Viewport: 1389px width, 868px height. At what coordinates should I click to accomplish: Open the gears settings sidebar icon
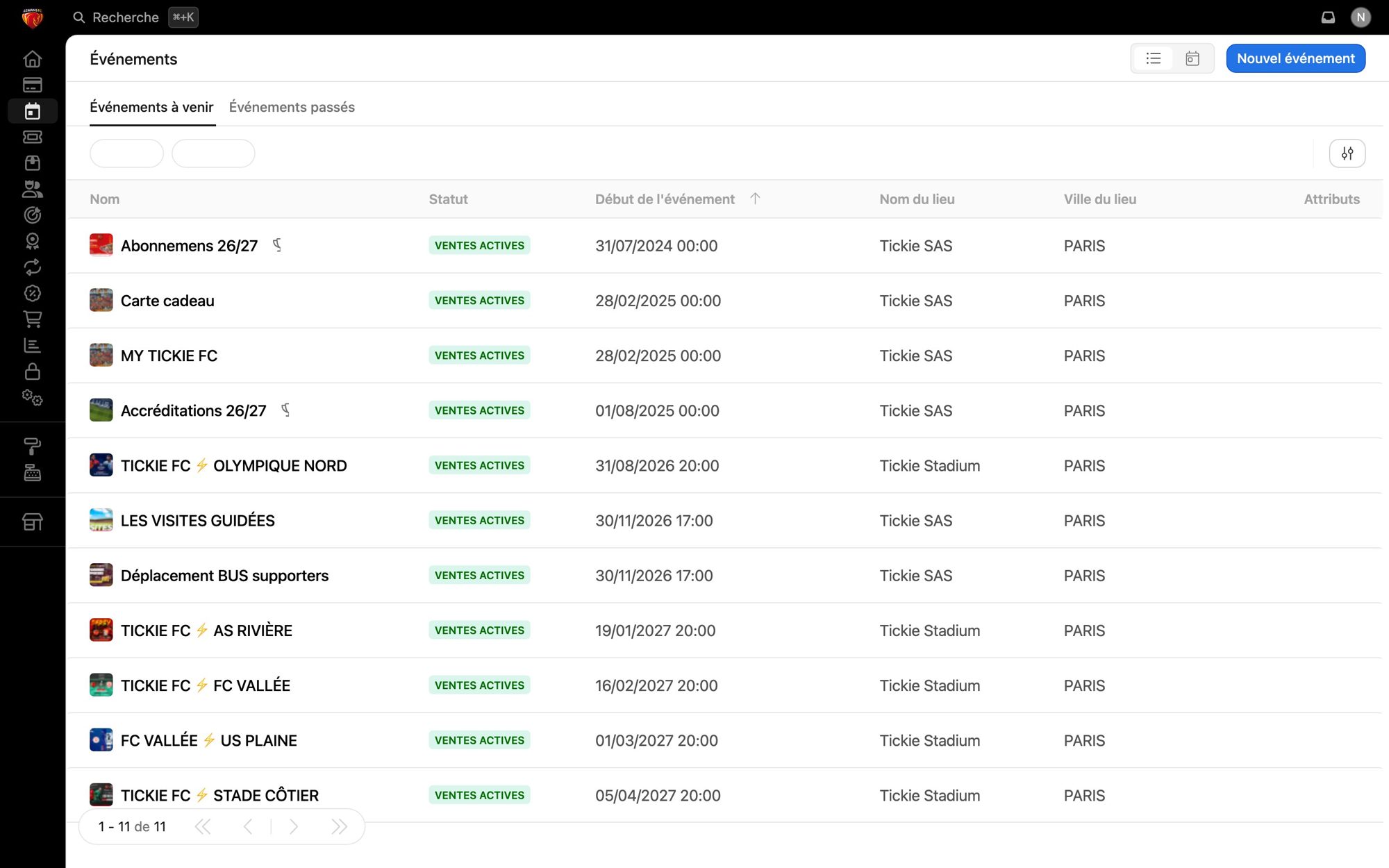pos(32,397)
